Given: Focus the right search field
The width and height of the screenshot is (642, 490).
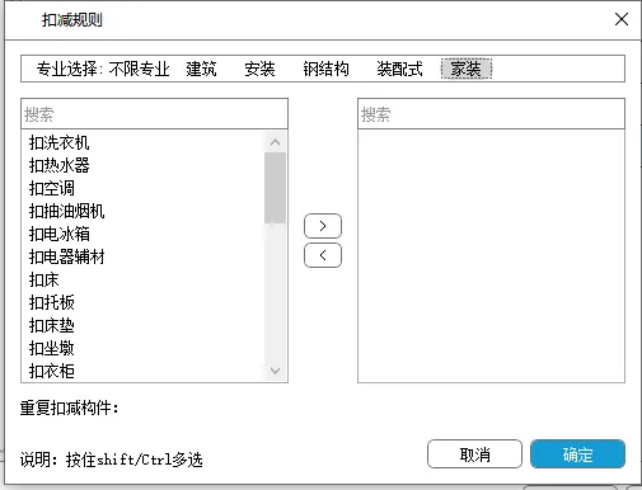Looking at the screenshot, I should (491, 114).
